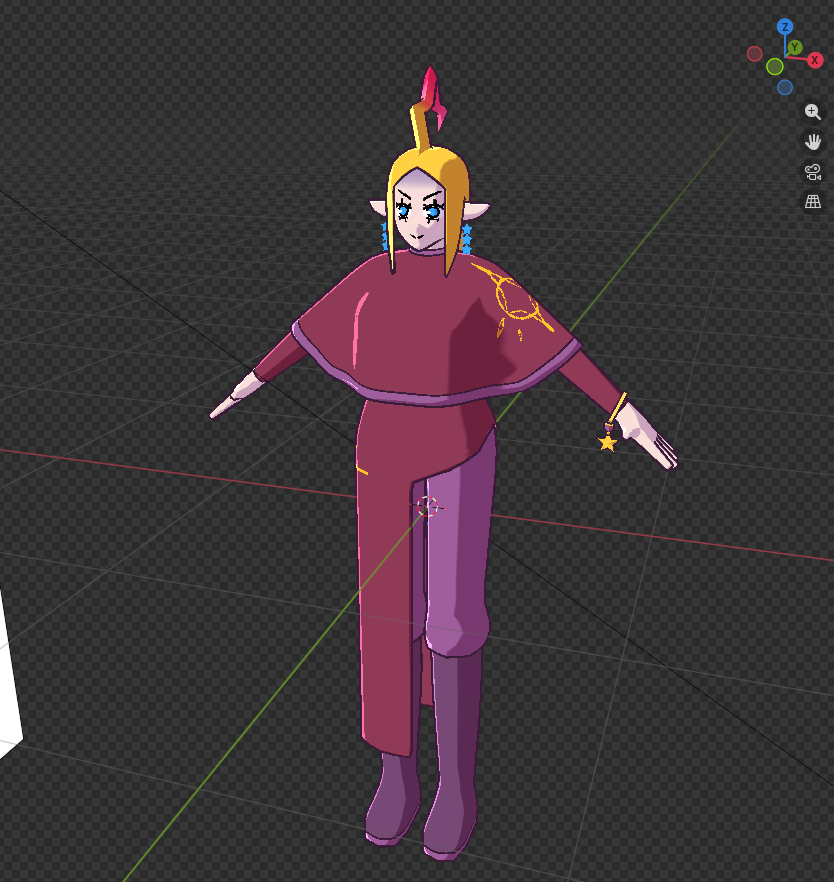Select the character's gold star bracelet charm

tap(608, 443)
